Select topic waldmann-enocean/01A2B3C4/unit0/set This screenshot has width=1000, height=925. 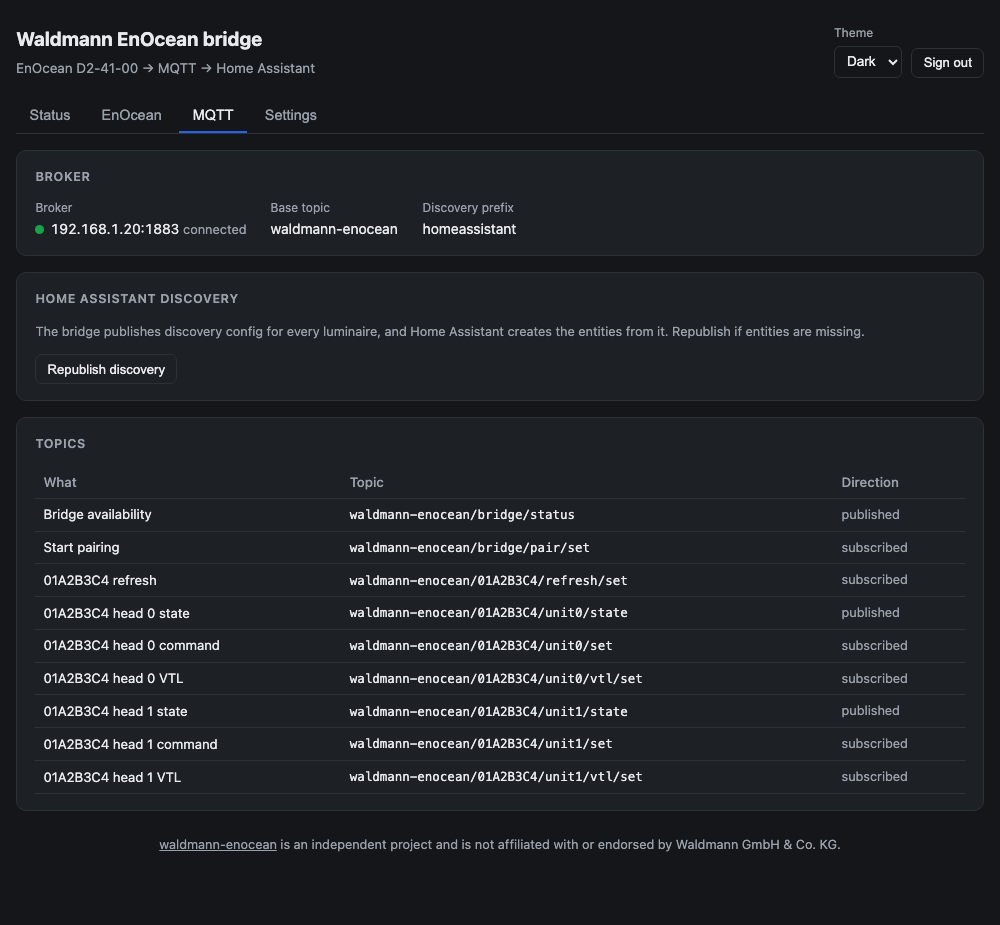[x=481, y=646]
